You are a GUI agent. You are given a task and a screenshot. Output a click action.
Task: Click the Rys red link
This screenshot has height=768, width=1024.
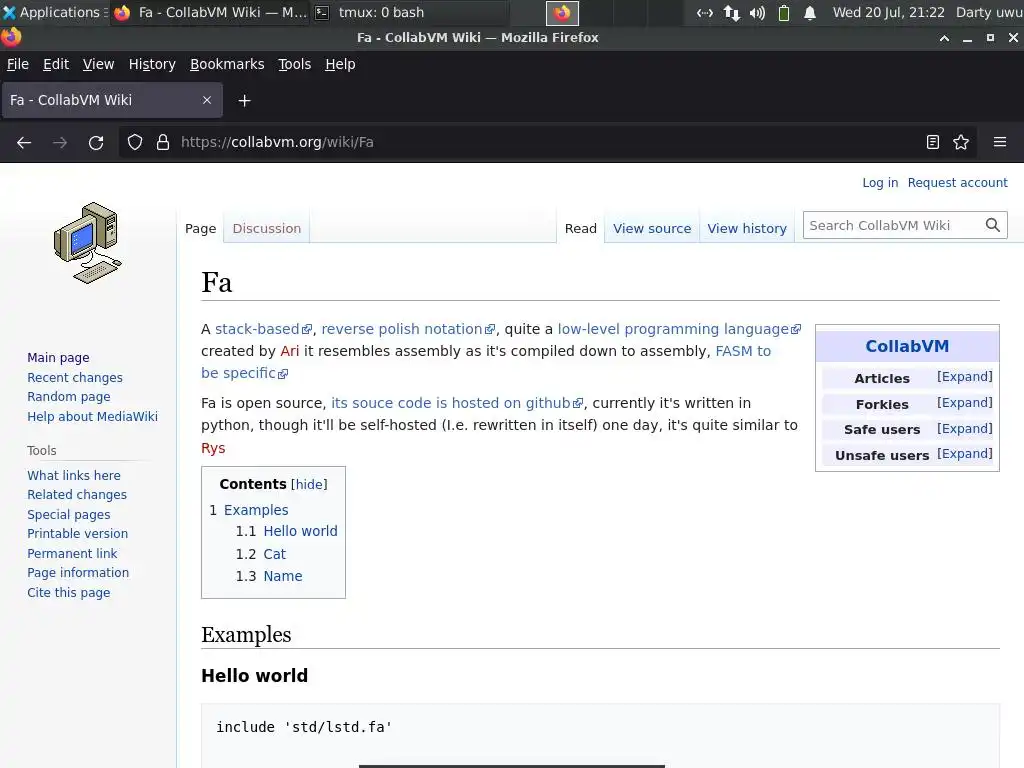(x=213, y=448)
